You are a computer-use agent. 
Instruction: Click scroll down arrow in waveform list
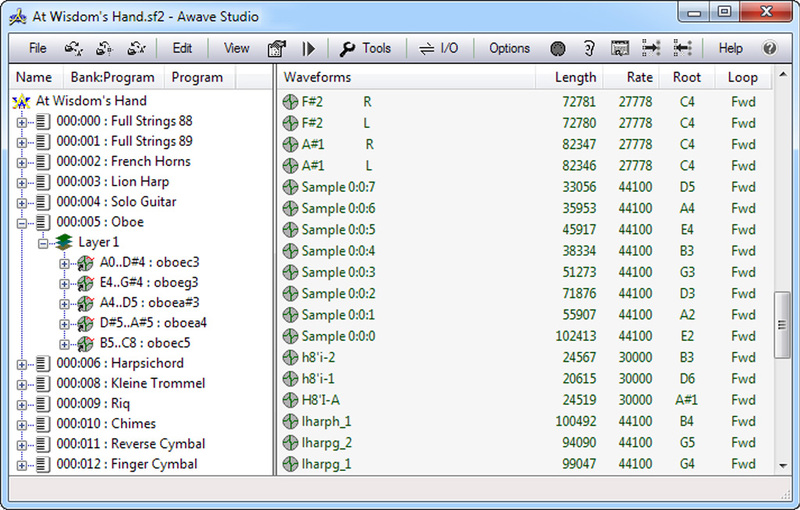pyautogui.click(x=783, y=465)
